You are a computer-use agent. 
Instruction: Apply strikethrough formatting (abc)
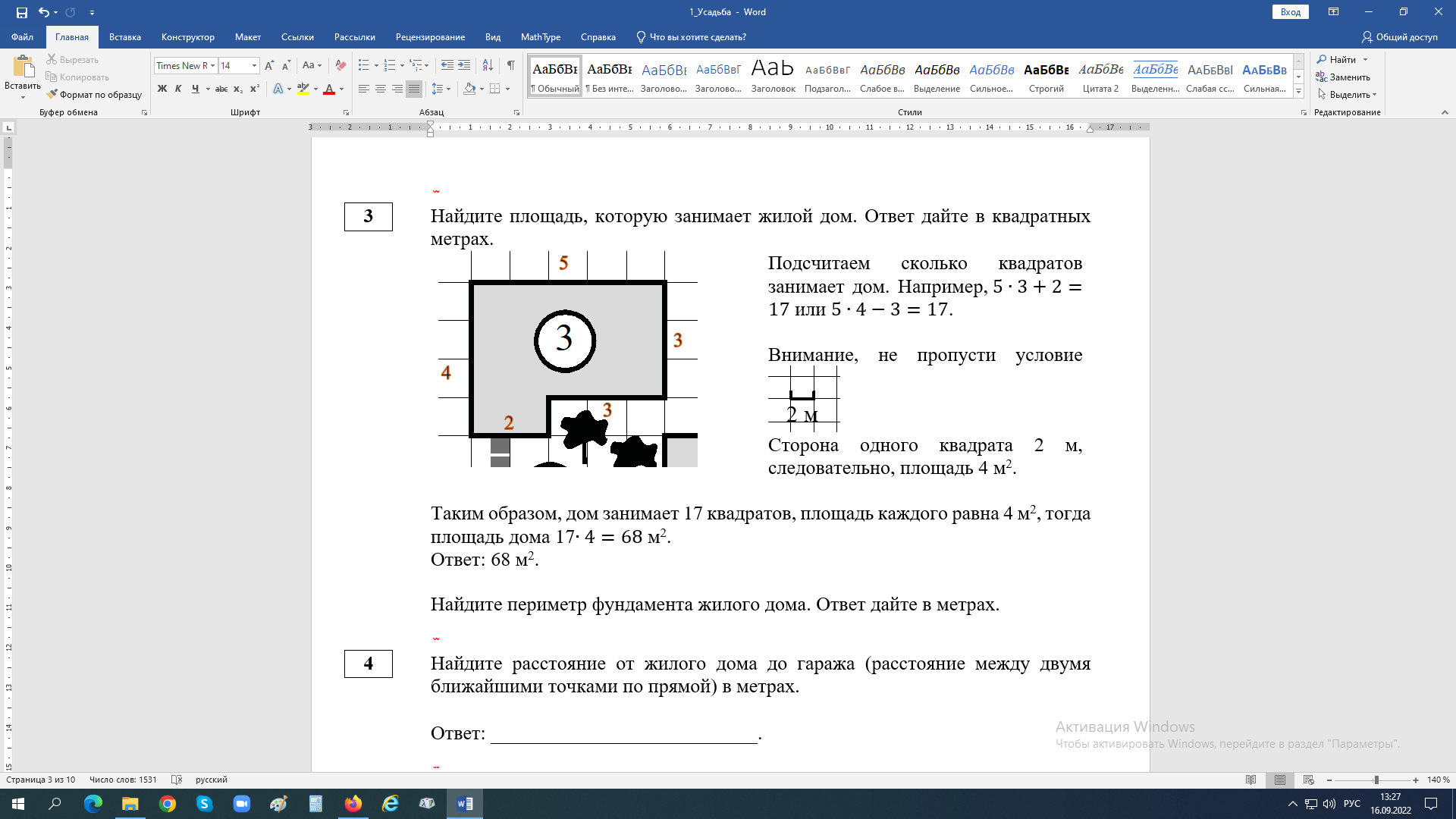pyautogui.click(x=221, y=89)
